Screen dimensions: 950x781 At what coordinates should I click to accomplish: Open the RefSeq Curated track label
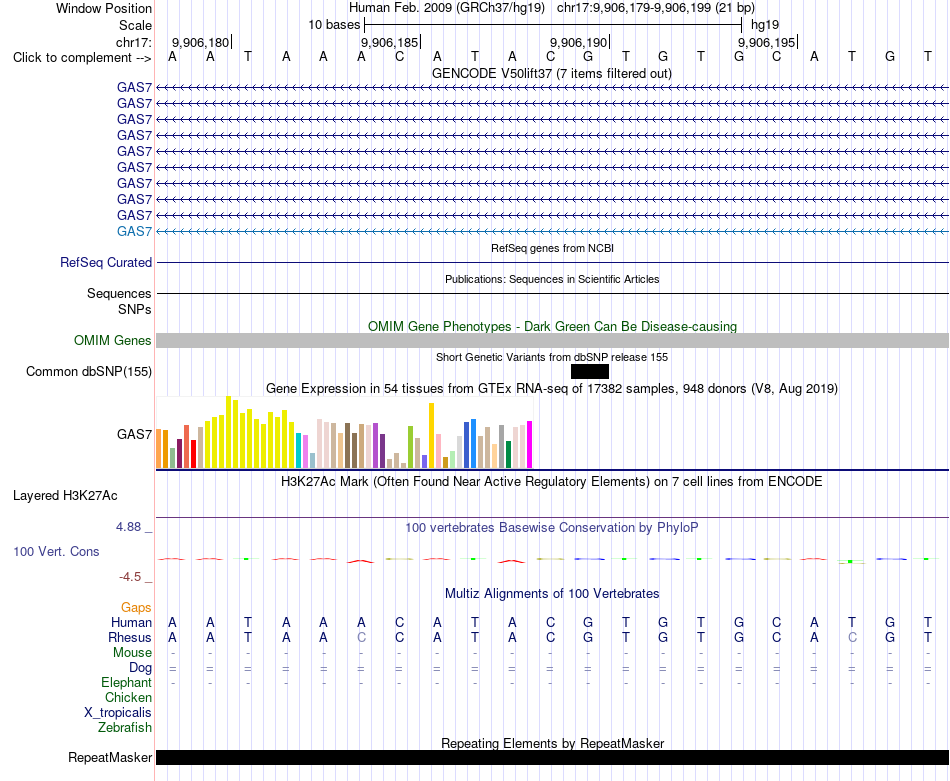[x=106, y=262]
